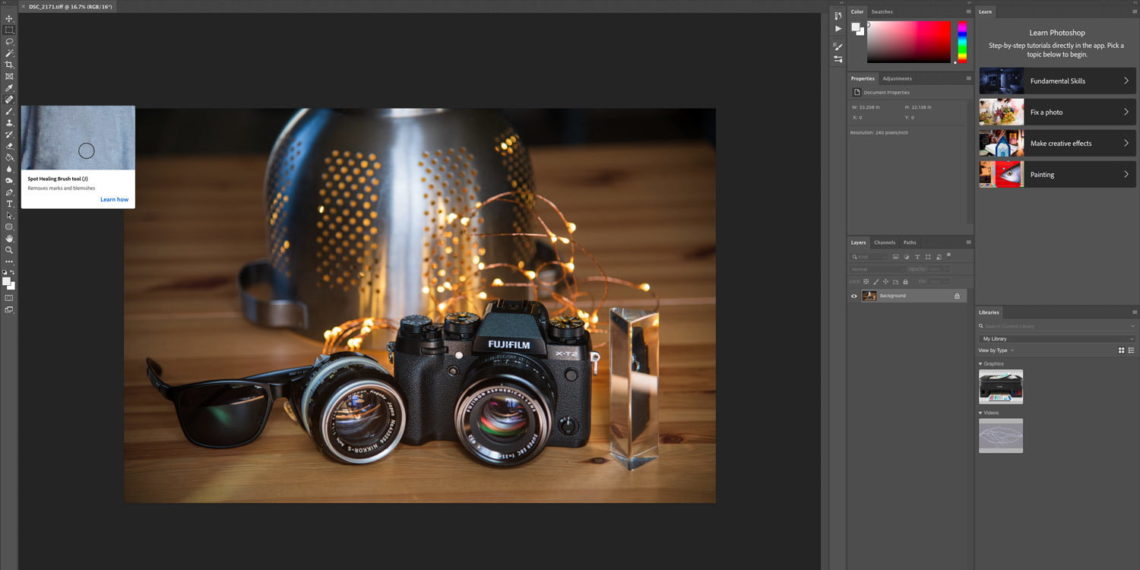The width and height of the screenshot is (1140, 570).
Task: Select the Hand tool
Action: pos(9,238)
